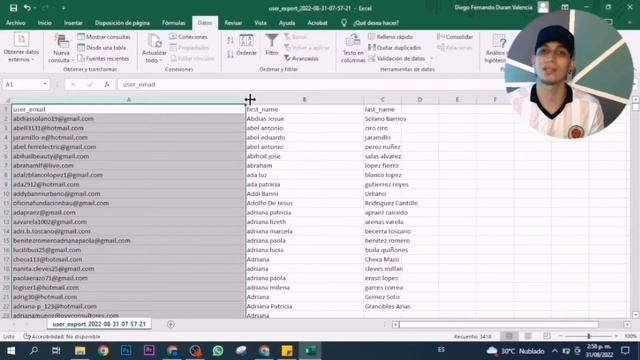Viewport: 640px width, 360px height.
Task: Switch to Page Layout view icon
Action: pos(528,336)
